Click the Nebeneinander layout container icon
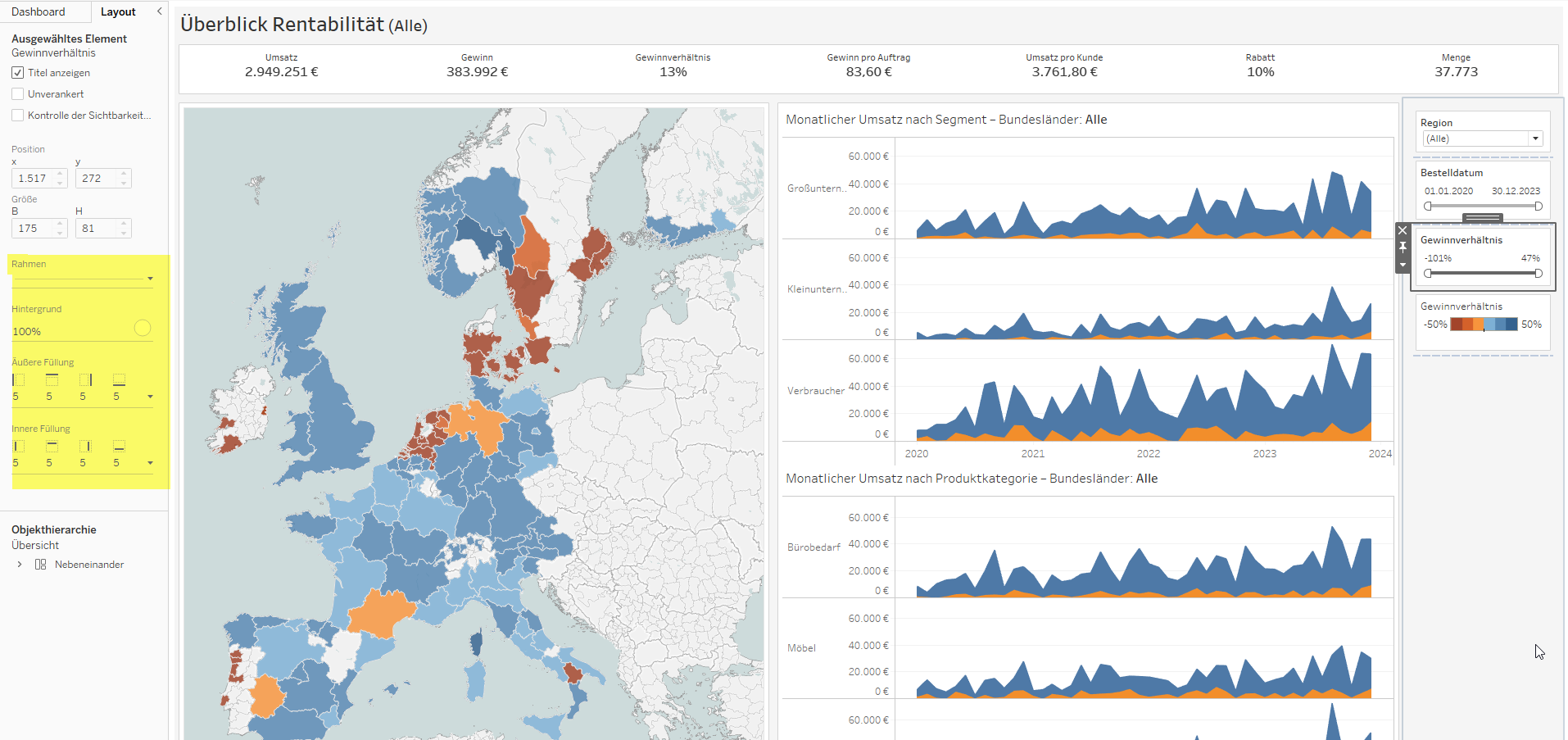The width and height of the screenshot is (1568, 740). (x=41, y=565)
